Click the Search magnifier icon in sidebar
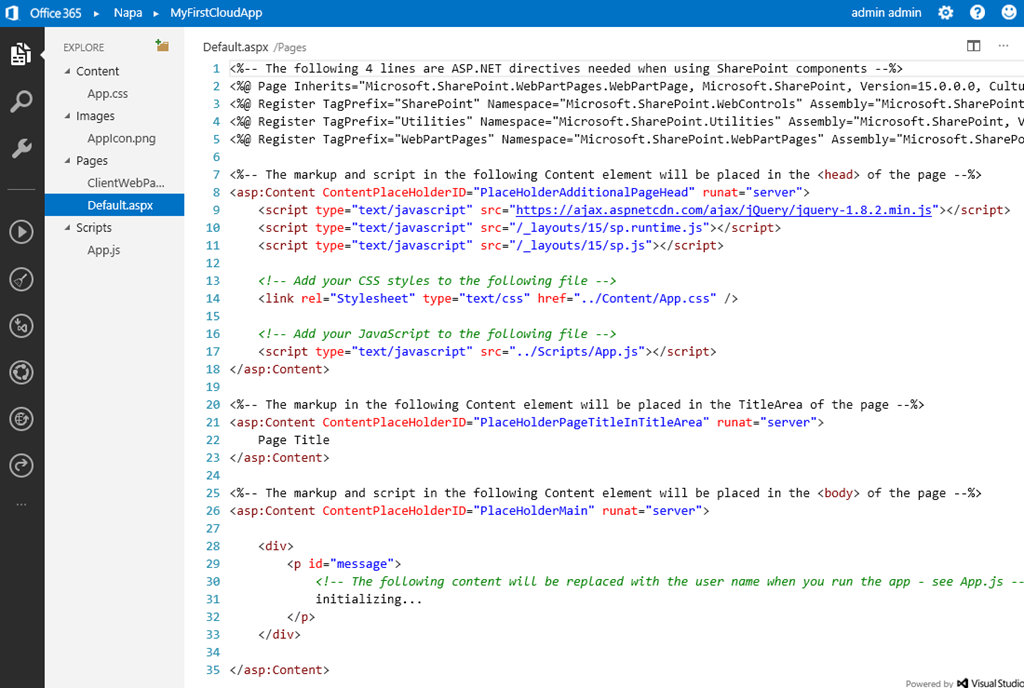The image size is (1024, 688). pyautogui.click(x=21, y=101)
